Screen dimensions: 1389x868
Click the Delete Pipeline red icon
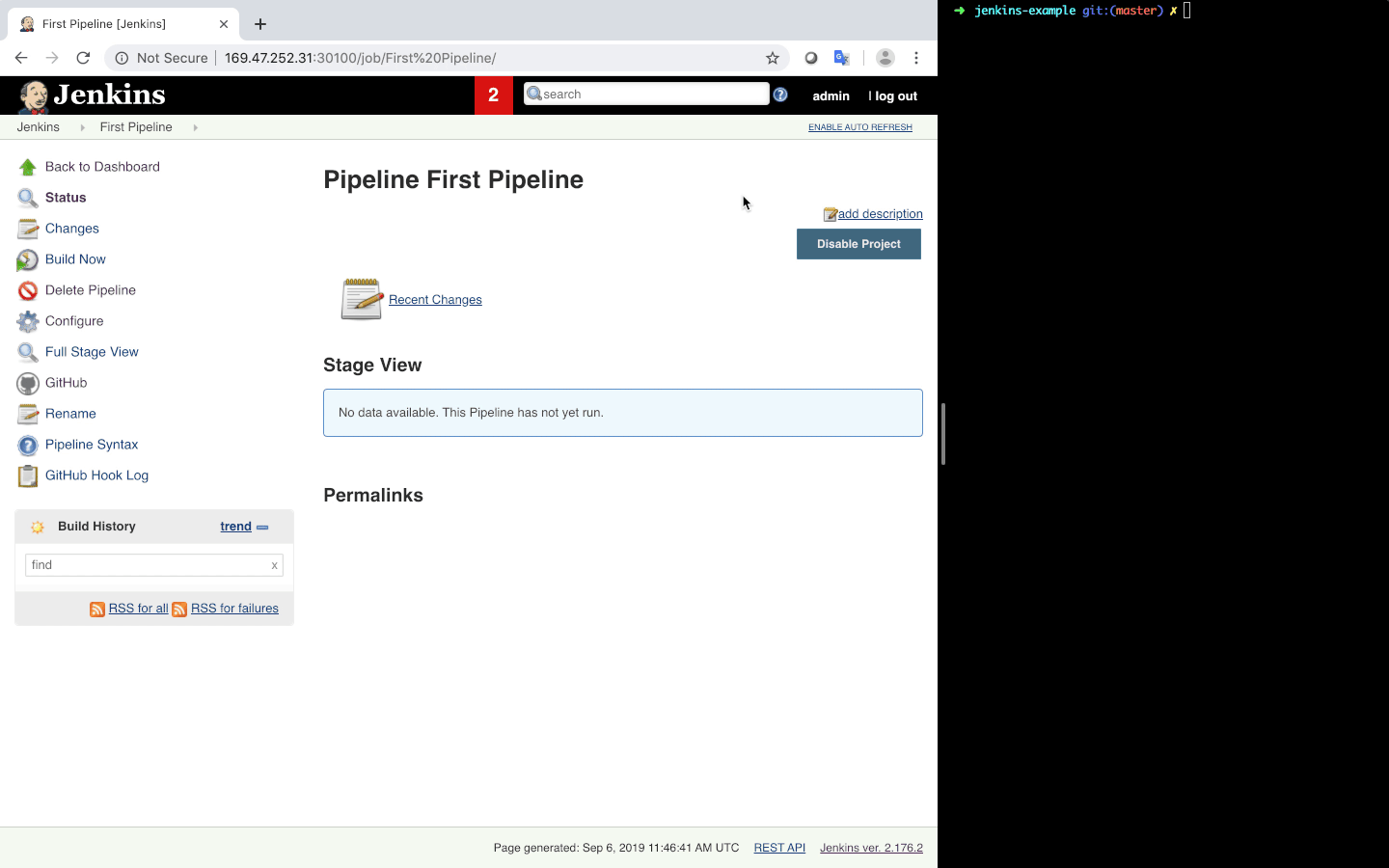[x=28, y=290]
